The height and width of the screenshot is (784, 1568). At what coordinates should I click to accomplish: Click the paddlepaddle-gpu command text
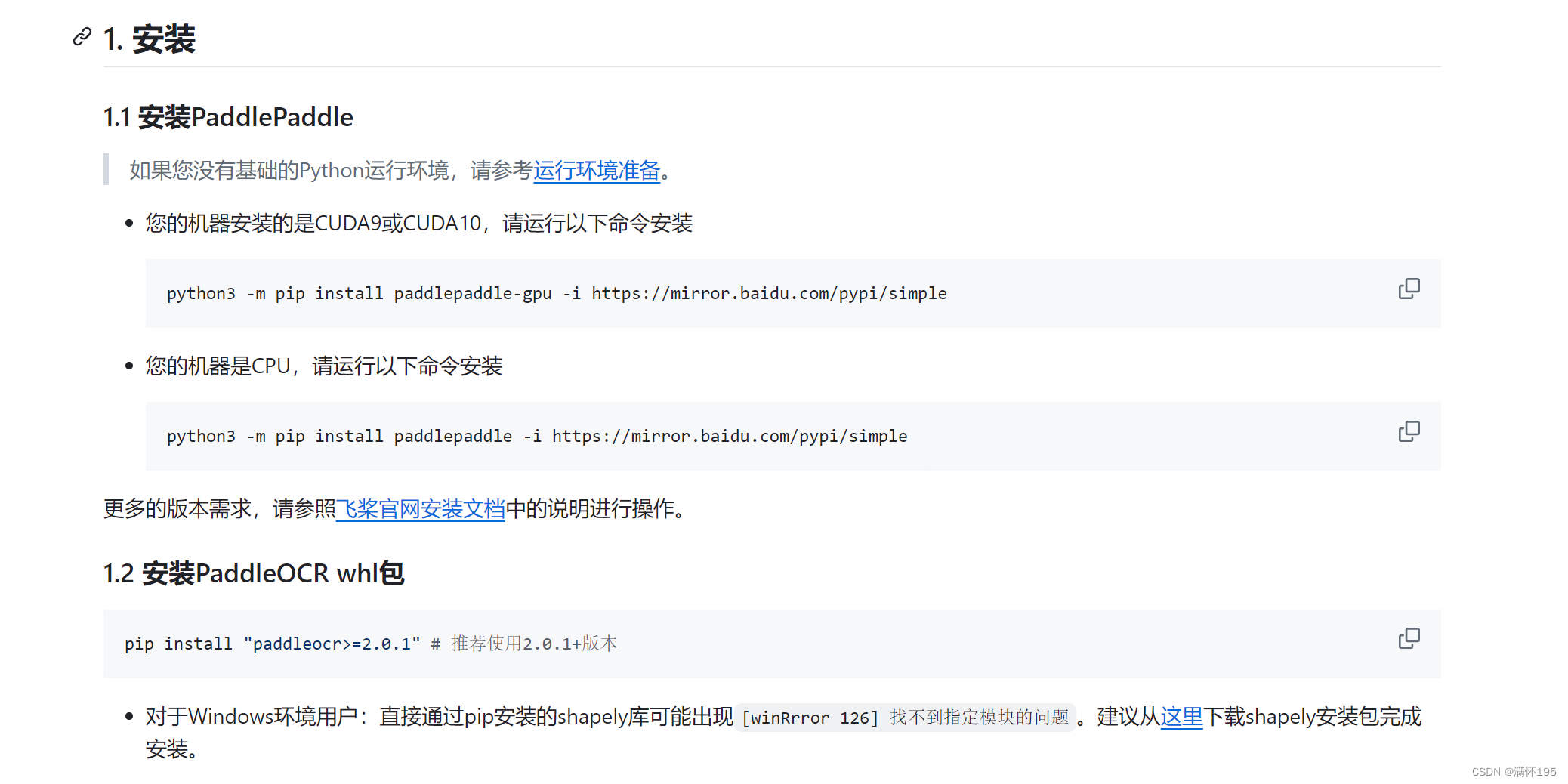click(557, 293)
